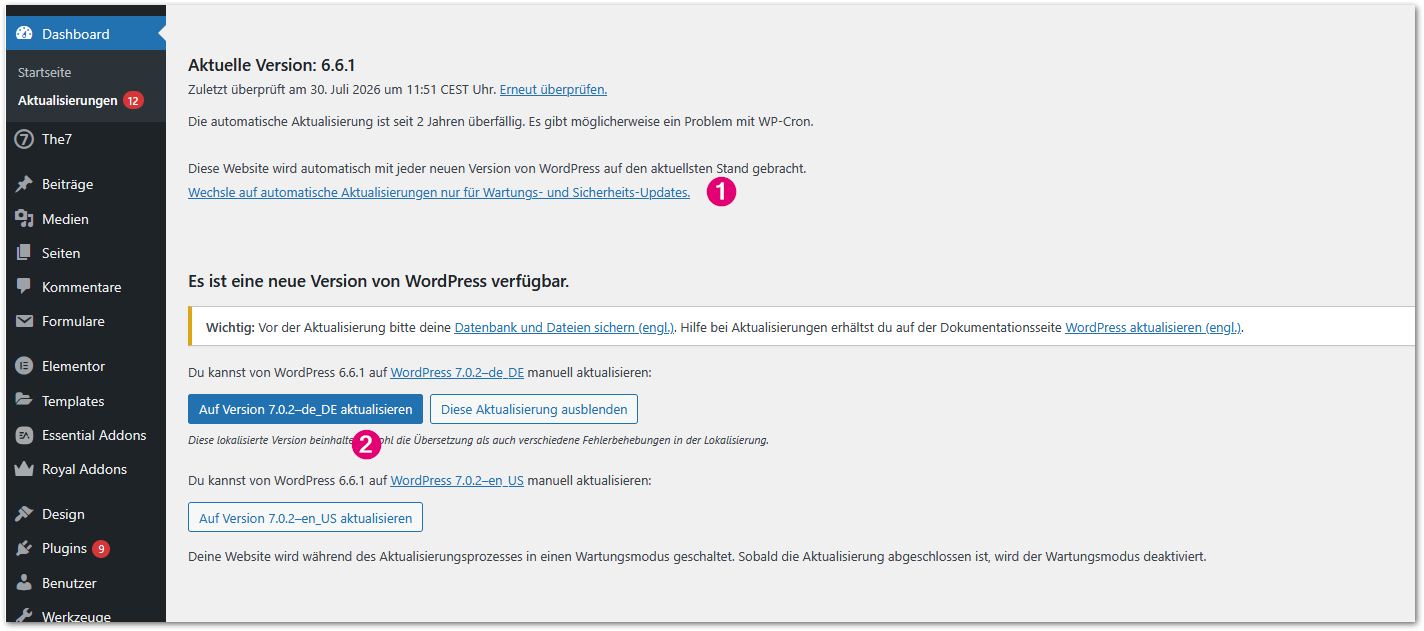The image size is (1424, 631).
Task: Click 'Diese Aktualisierung ausblenden' button
Action: click(534, 409)
